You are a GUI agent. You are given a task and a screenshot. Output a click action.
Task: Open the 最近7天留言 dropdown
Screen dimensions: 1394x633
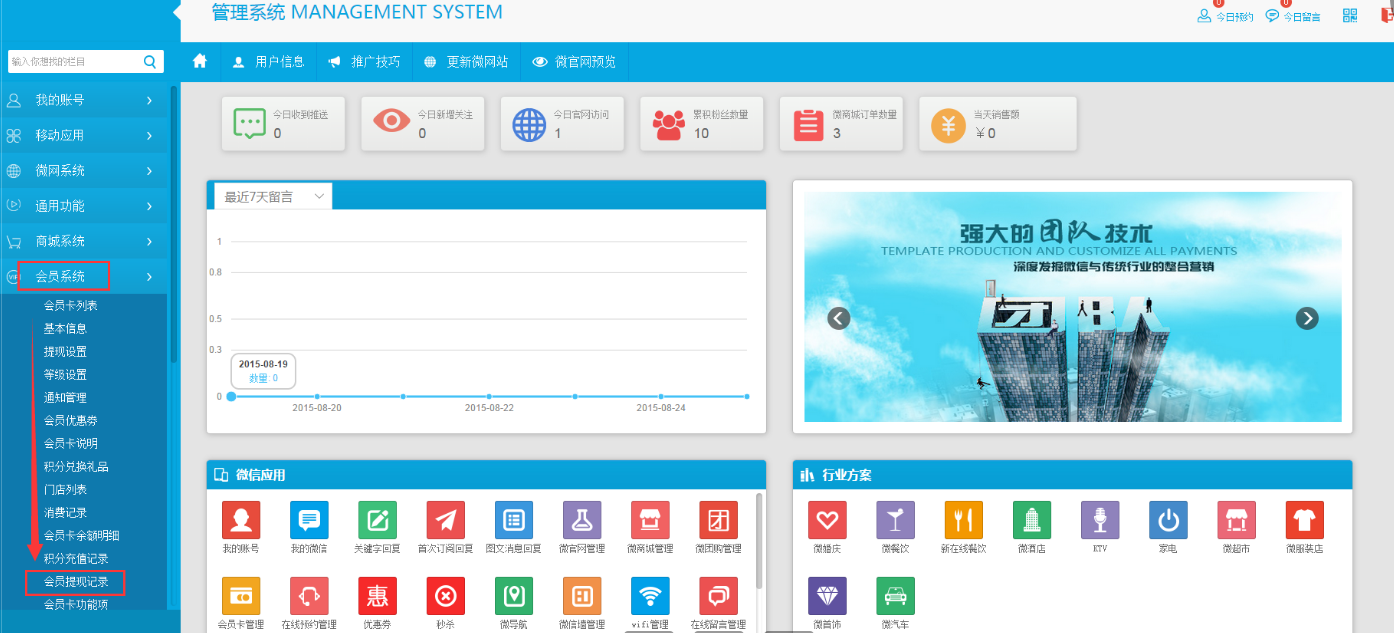273,197
